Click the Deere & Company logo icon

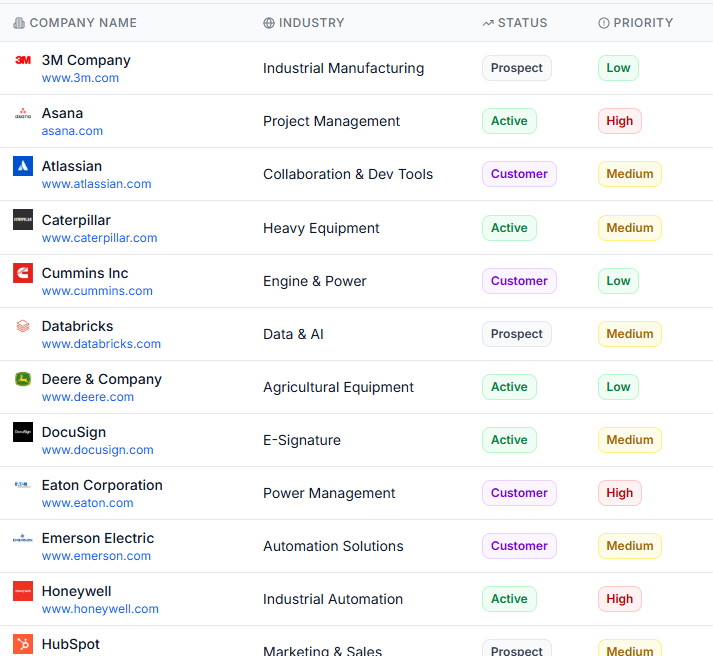click(x=23, y=379)
